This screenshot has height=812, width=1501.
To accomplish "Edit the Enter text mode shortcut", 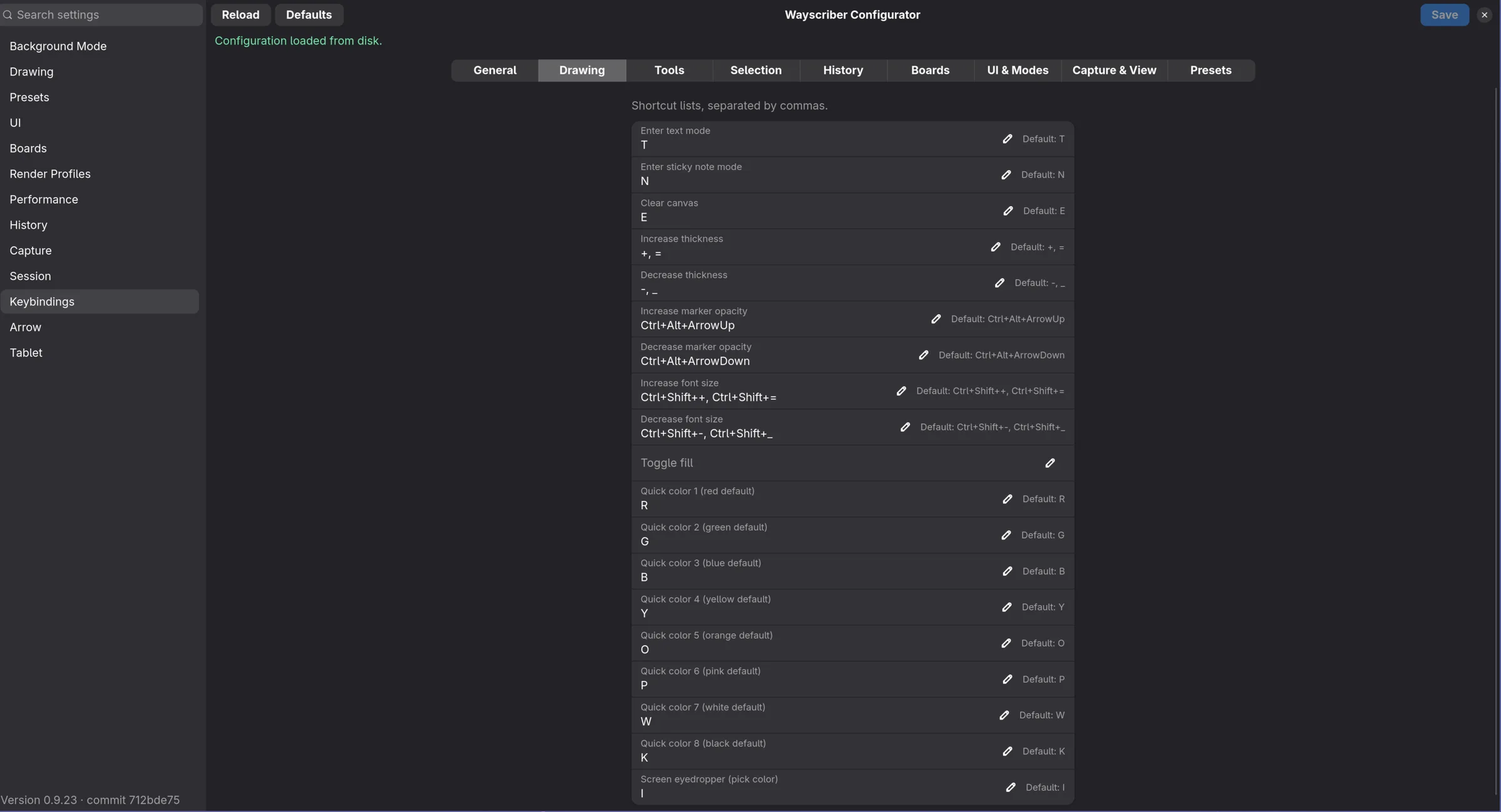I will [1007, 139].
